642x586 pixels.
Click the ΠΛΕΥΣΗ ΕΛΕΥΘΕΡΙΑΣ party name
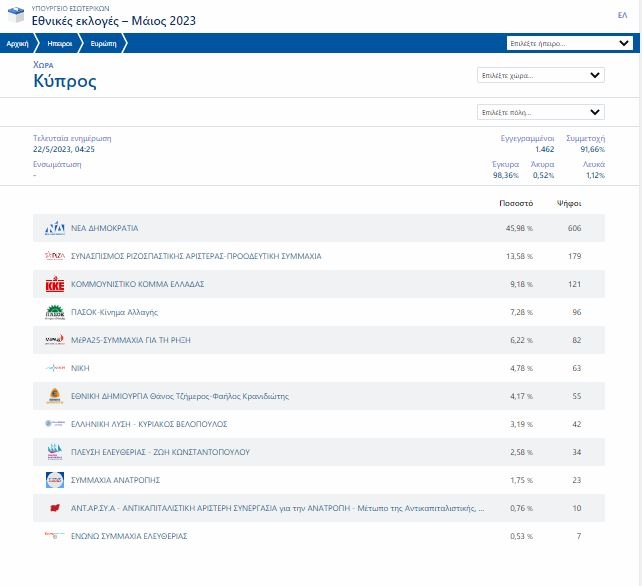[160, 452]
